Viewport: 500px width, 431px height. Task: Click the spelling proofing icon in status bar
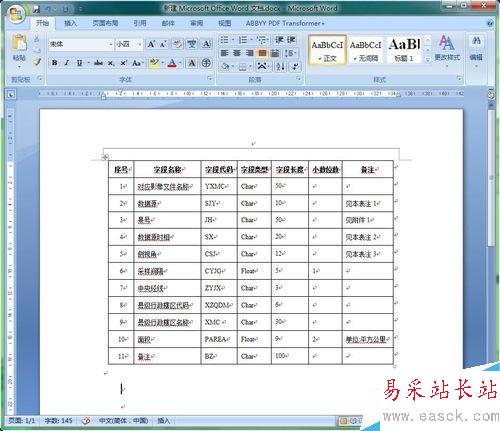tap(86, 421)
